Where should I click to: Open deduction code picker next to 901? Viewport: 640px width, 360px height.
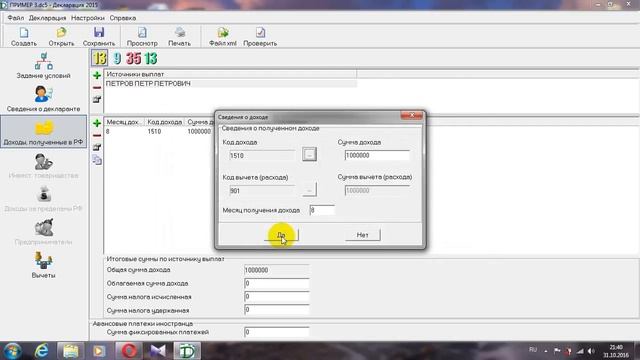coord(309,190)
